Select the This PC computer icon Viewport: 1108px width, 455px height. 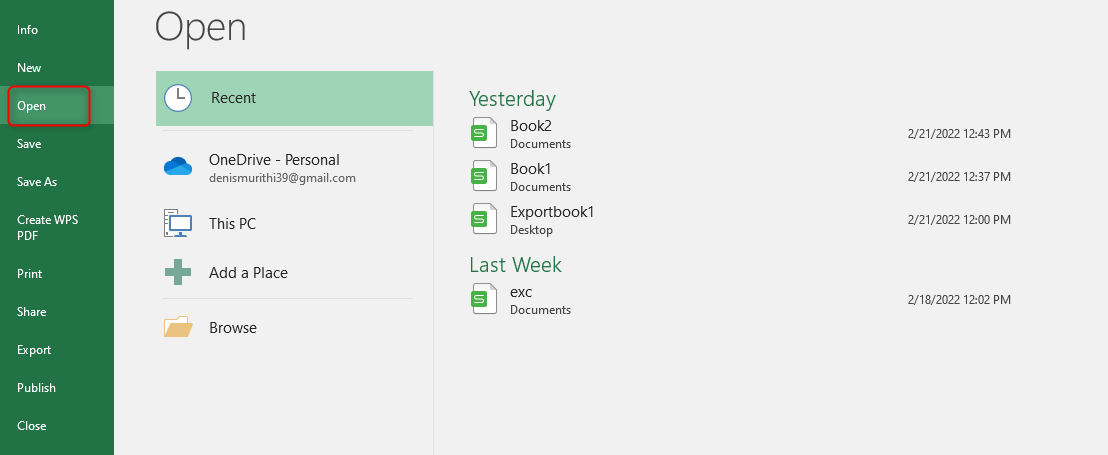click(177, 223)
